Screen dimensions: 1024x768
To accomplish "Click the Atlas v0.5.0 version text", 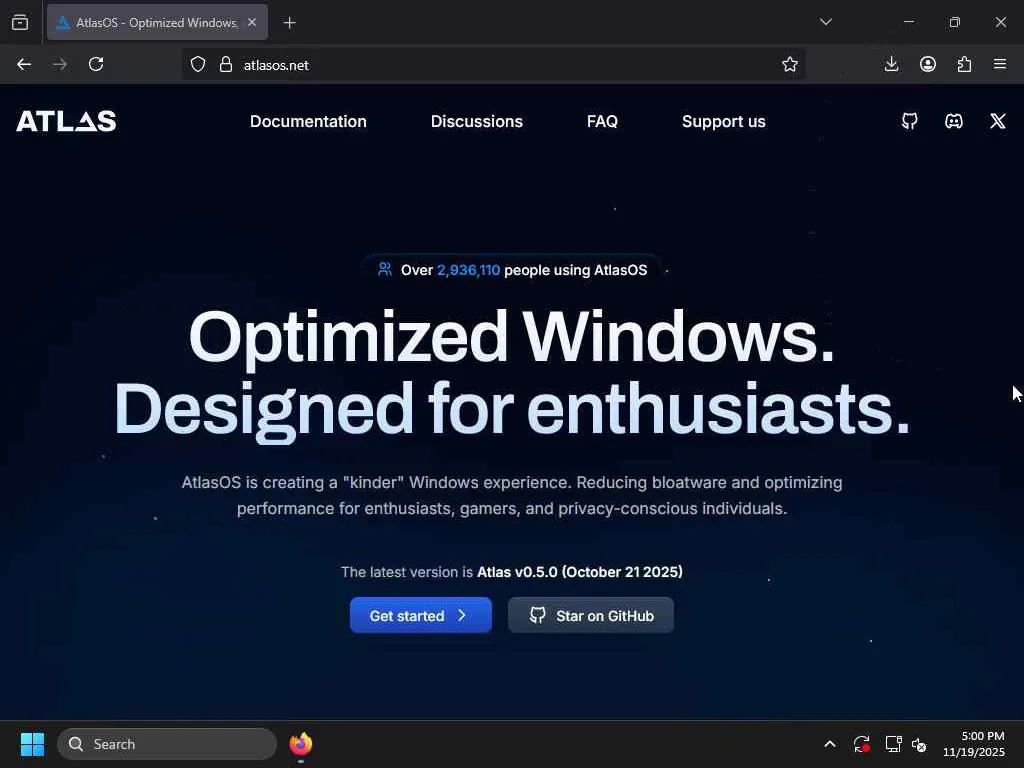I will (580, 572).
